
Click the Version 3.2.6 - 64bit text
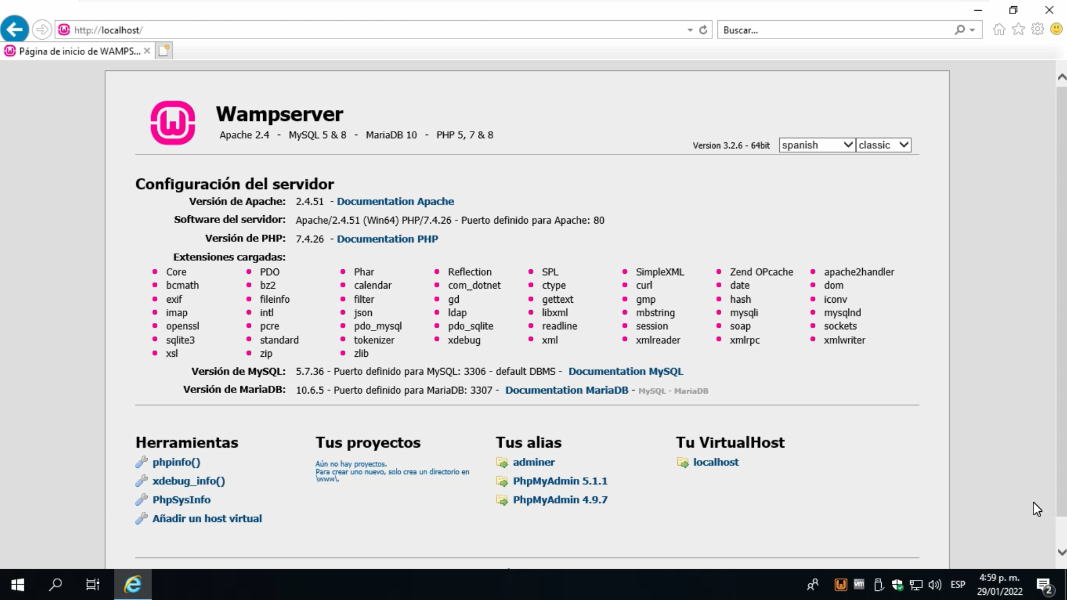click(x=731, y=146)
